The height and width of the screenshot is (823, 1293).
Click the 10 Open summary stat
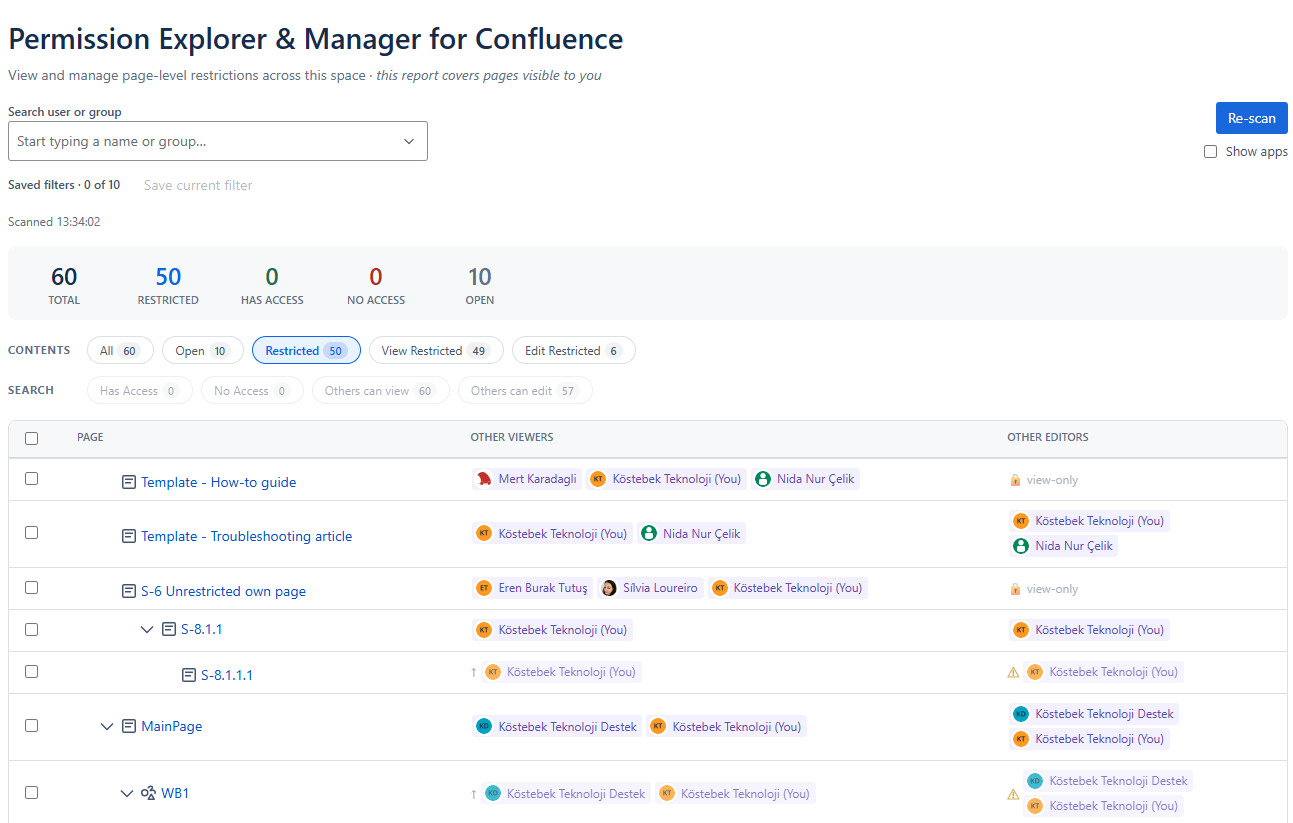coord(480,285)
